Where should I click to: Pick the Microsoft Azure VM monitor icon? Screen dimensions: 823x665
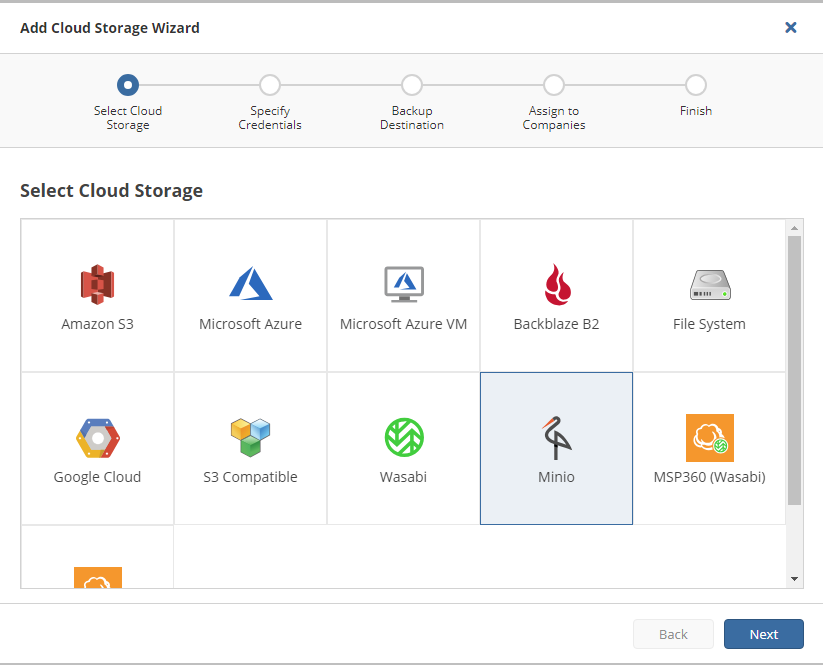pos(404,284)
